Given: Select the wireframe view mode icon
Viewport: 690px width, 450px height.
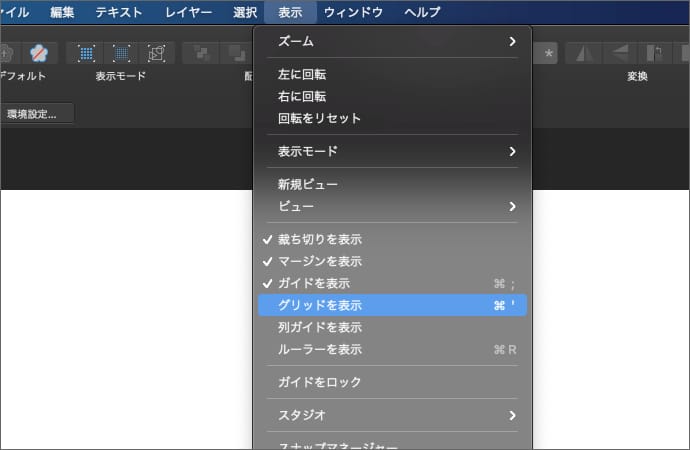Looking at the screenshot, I should point(157,53).
